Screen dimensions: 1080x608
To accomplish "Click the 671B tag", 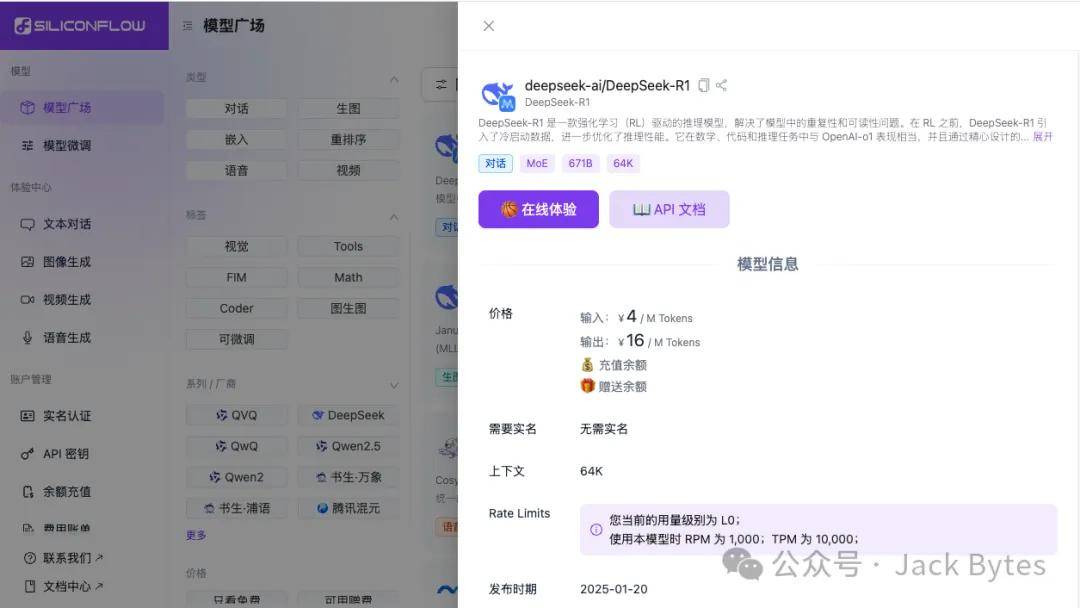I will click(x=580, y=163).
